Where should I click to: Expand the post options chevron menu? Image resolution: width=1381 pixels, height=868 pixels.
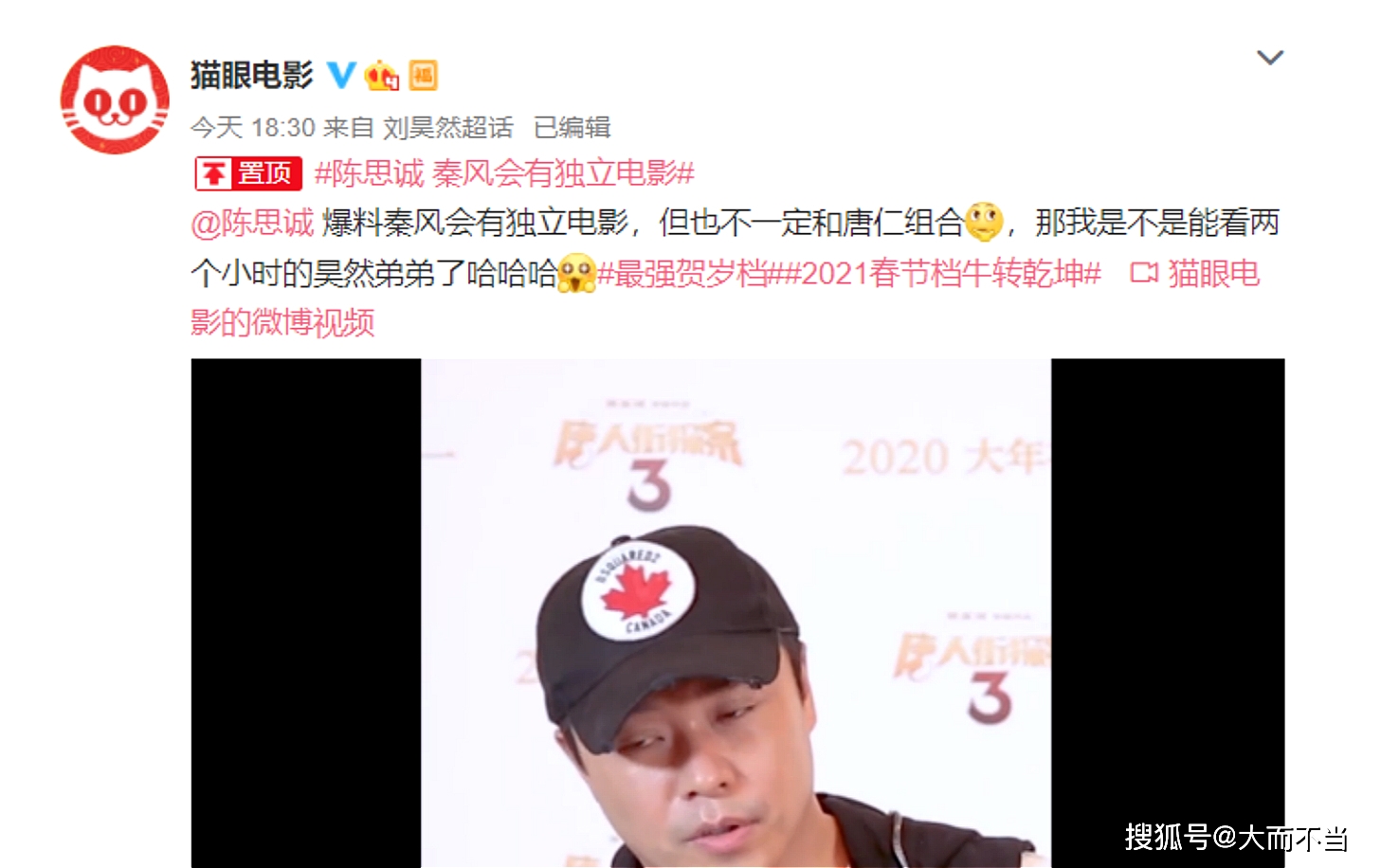(1270, 58)
